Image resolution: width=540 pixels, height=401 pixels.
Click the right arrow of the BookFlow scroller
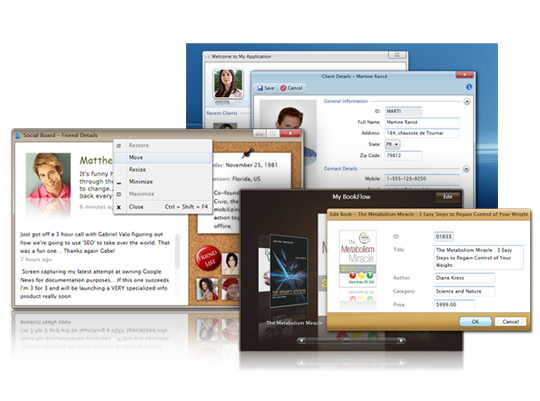click(x=401, y=340)
